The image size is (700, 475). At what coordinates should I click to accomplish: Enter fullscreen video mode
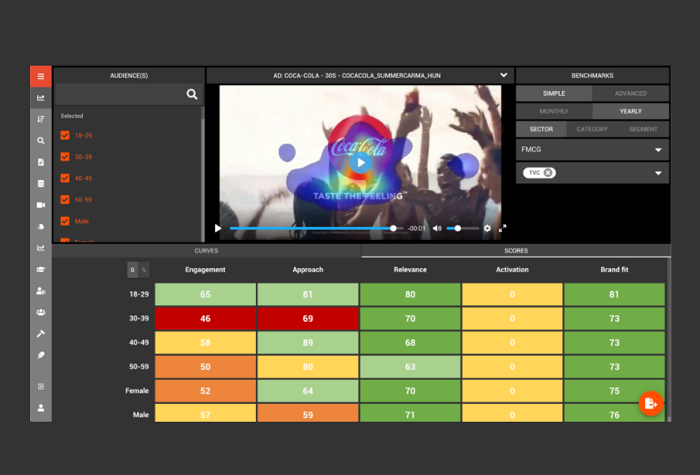(x=502, y=228)
